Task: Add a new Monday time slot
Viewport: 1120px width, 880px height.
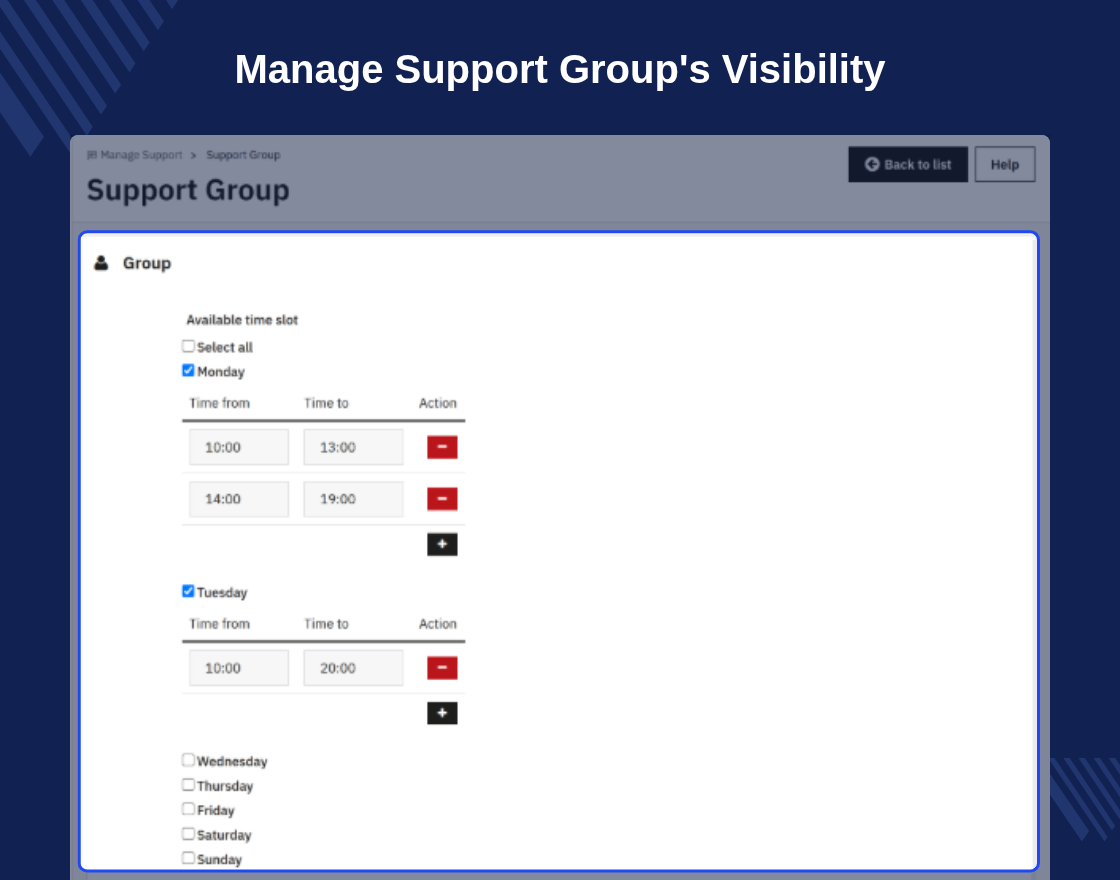Action: pyautogui.click(x=442, y=544)
